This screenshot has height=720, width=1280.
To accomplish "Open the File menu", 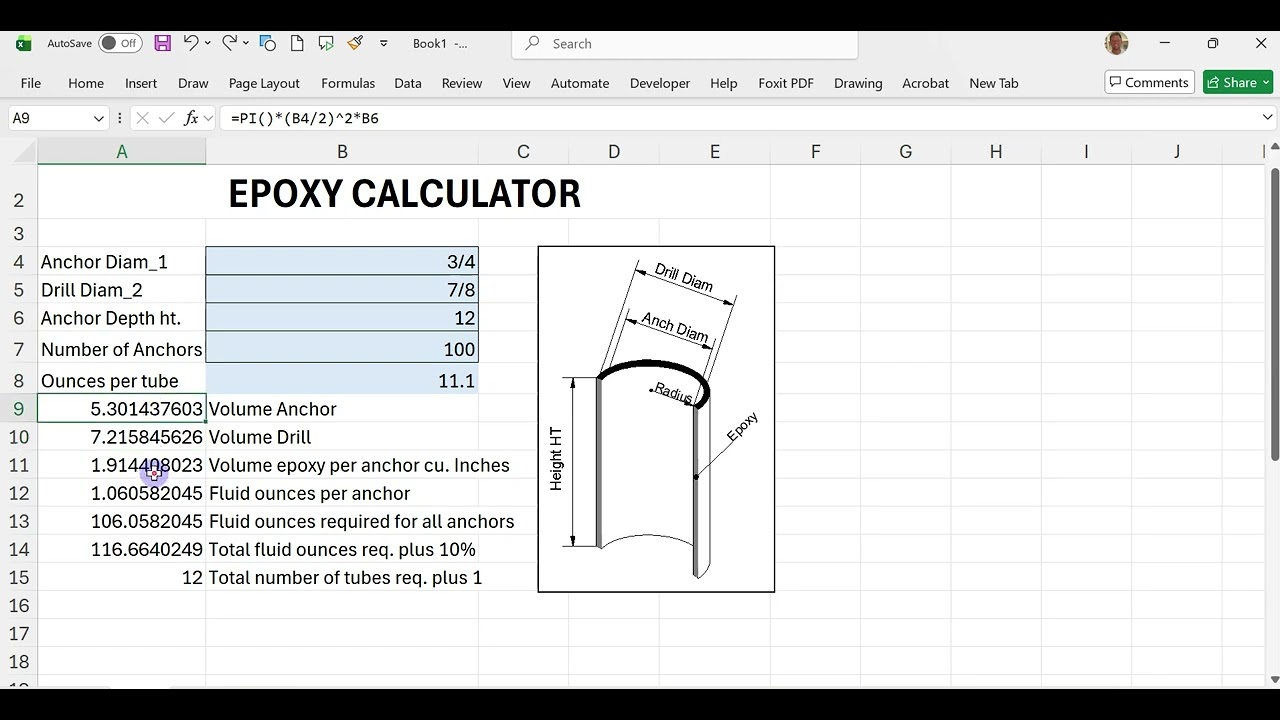I will pos(31,83).
